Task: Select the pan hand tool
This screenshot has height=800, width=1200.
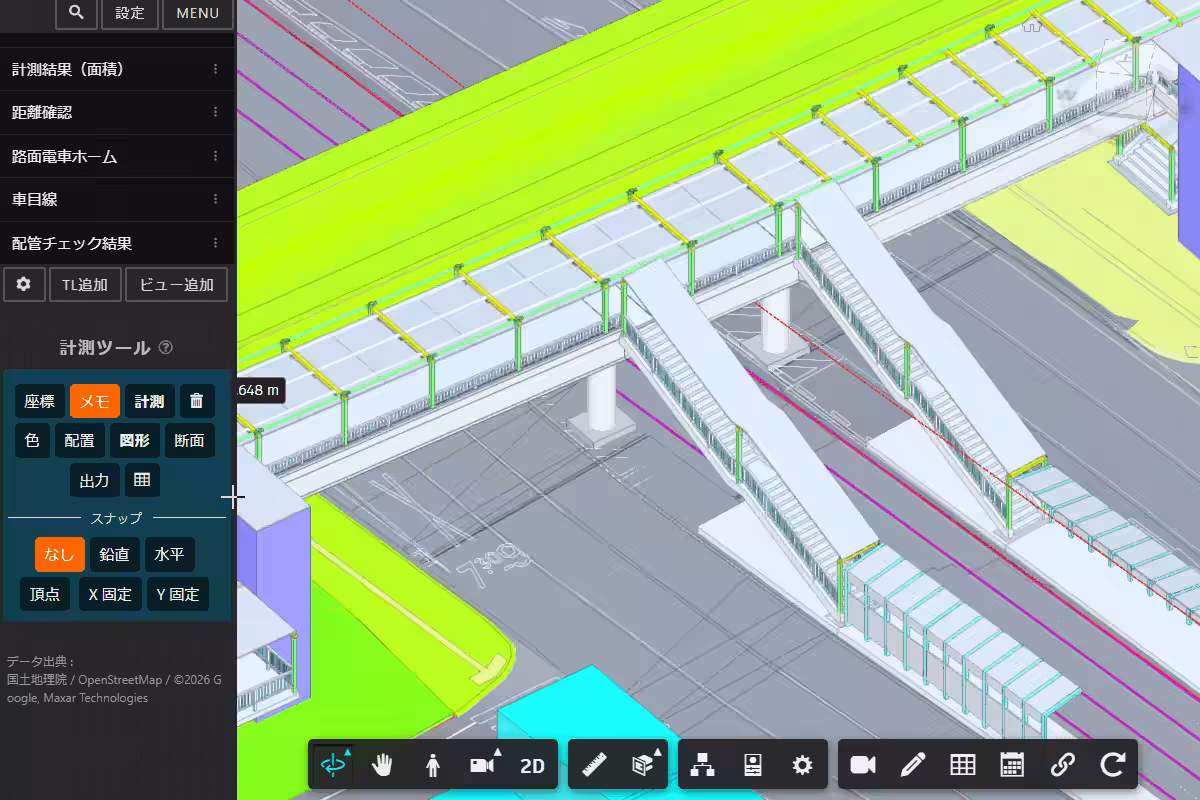Action: point(383,765)
